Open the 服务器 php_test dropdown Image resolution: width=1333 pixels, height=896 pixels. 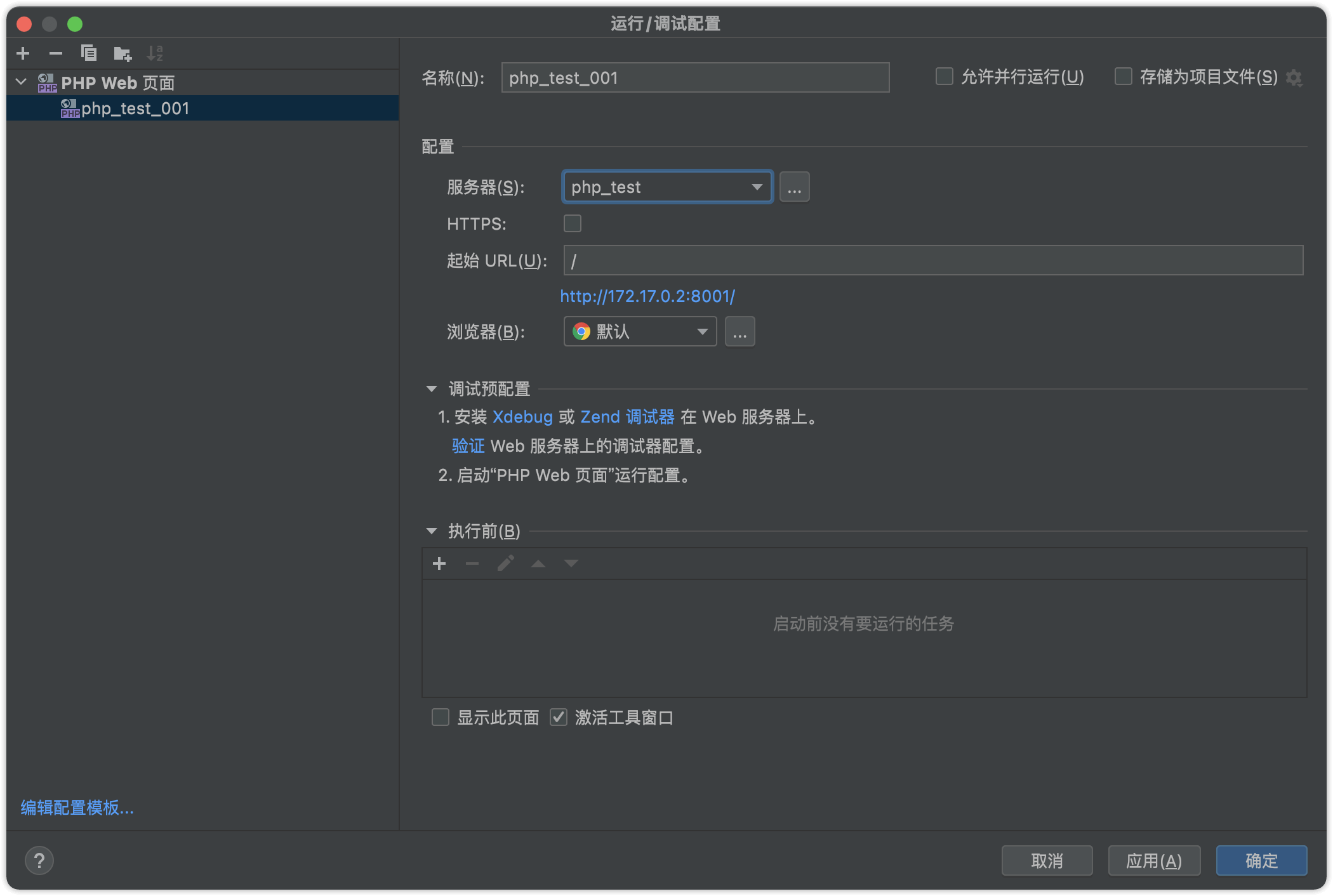[x=667, y=187]
